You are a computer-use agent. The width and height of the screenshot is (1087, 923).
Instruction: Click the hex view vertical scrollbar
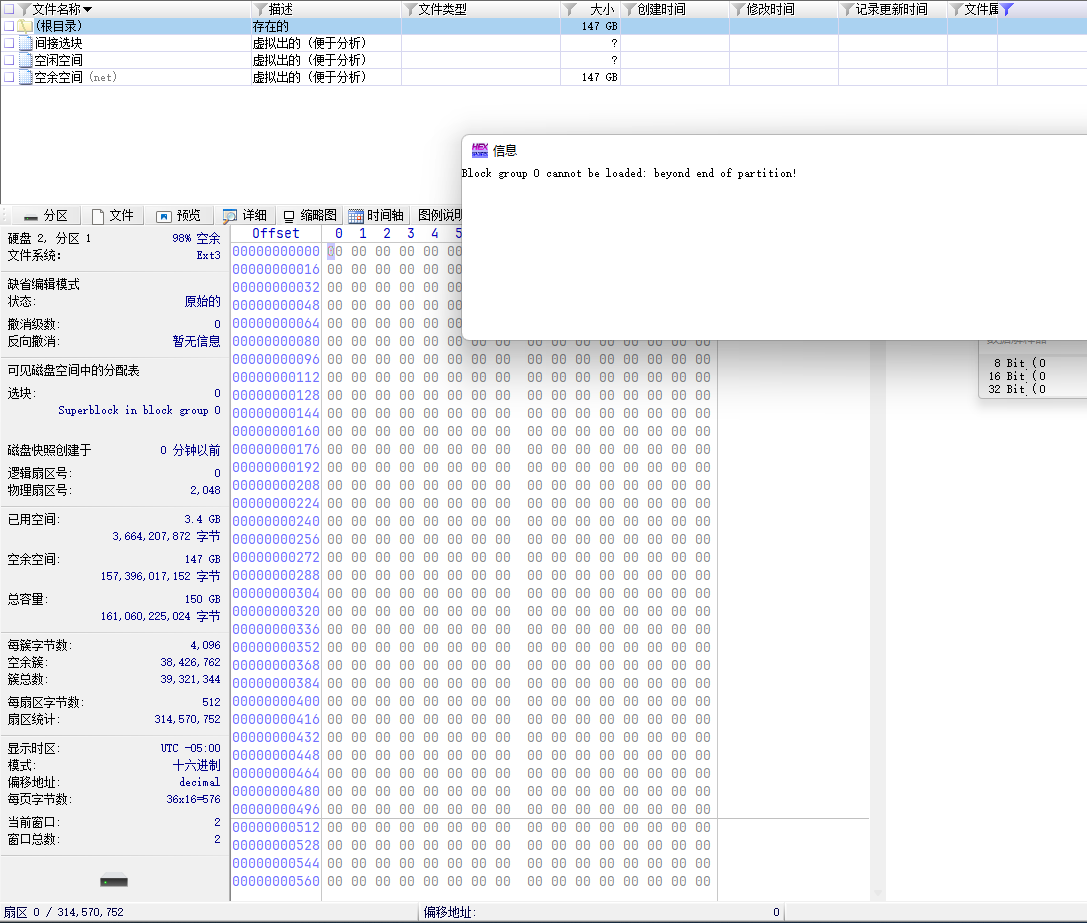878,617
